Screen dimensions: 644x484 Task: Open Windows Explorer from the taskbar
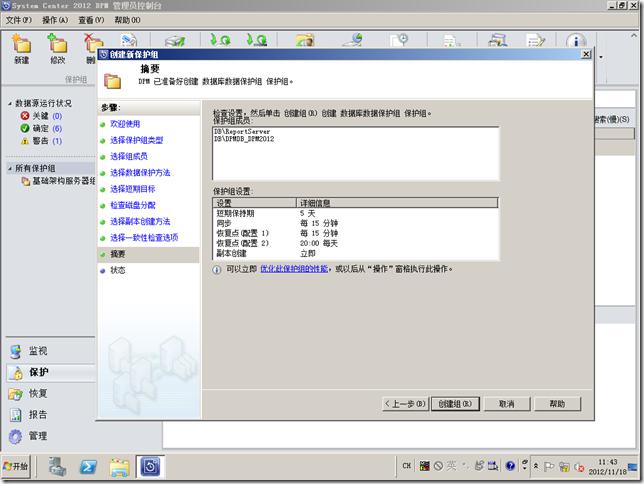point(119,467)
